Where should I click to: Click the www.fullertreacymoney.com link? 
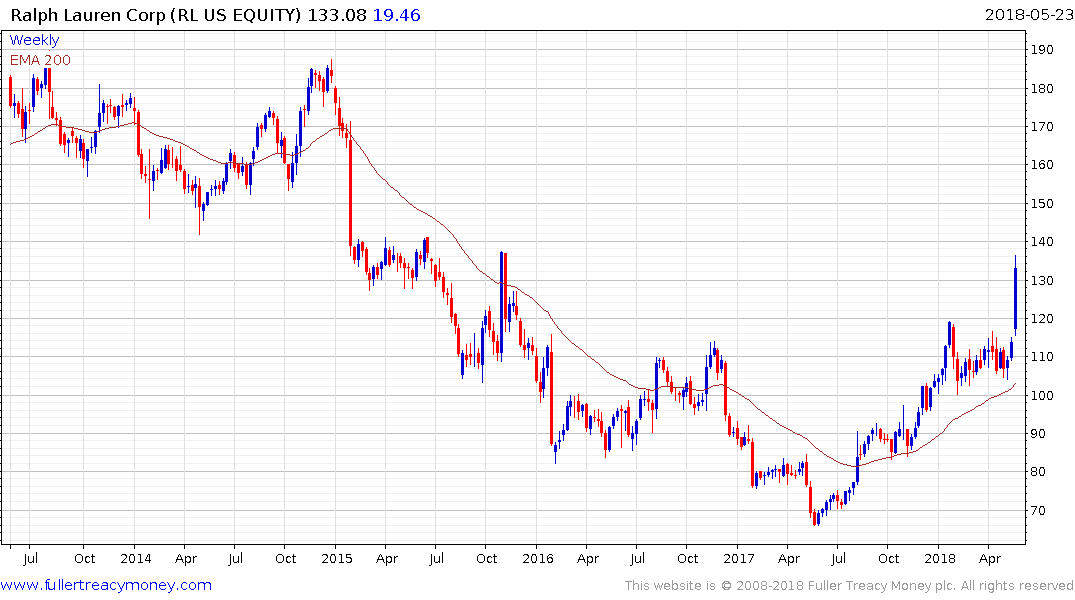pos(106,585)
